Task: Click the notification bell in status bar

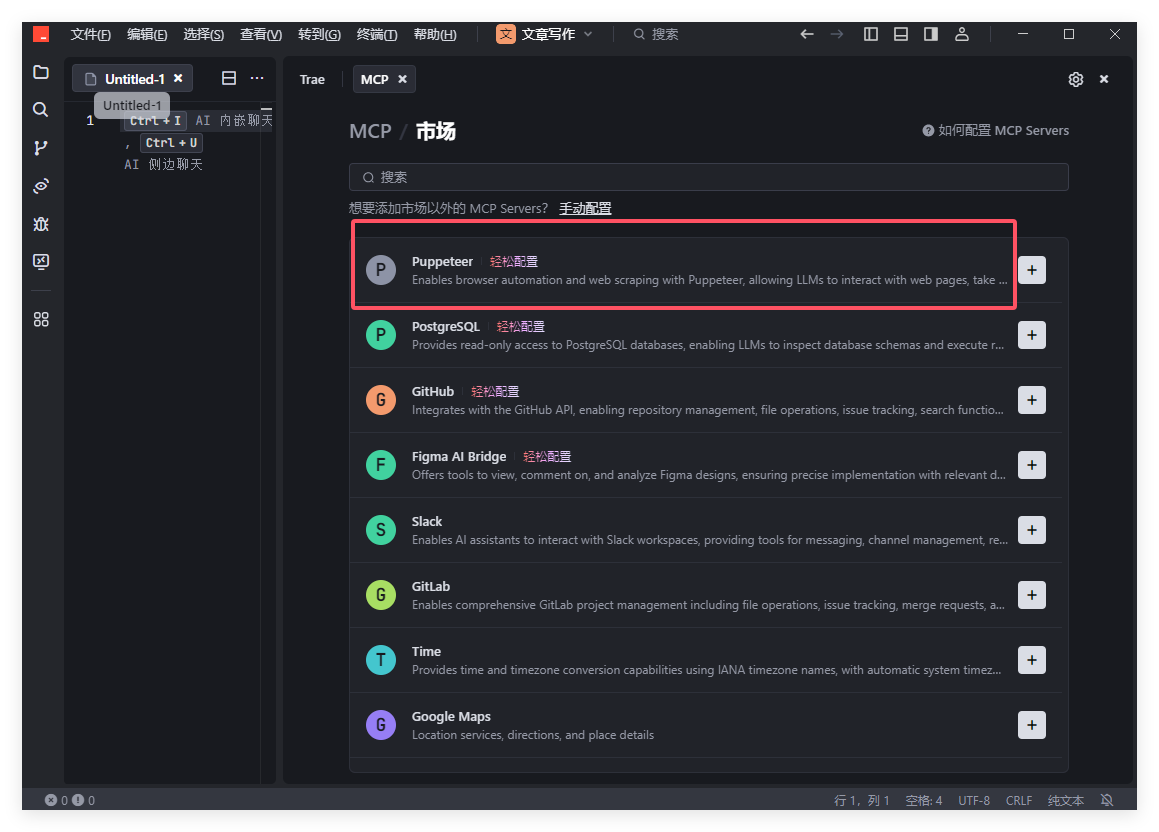Action: 1107,800
